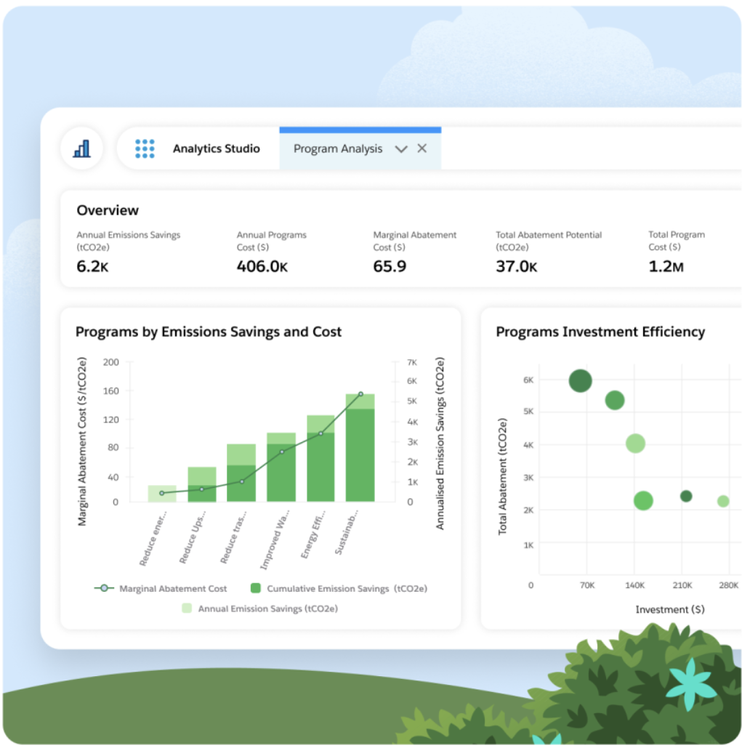Click the Sustainab... bar

pyautogui.click(x=360, y=448)
